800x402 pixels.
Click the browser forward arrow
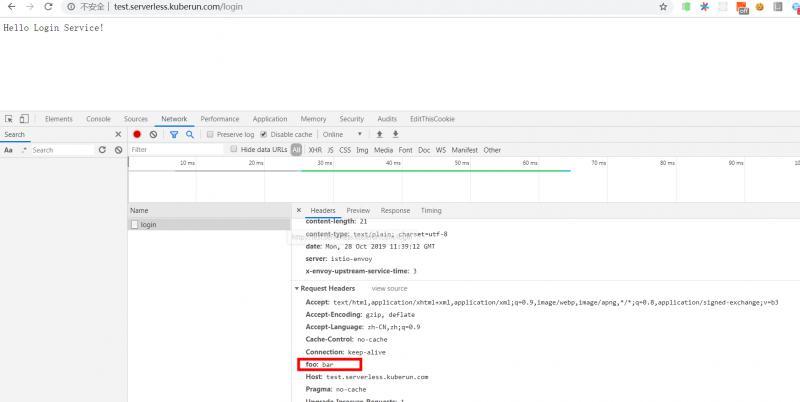tap(30, 7)
